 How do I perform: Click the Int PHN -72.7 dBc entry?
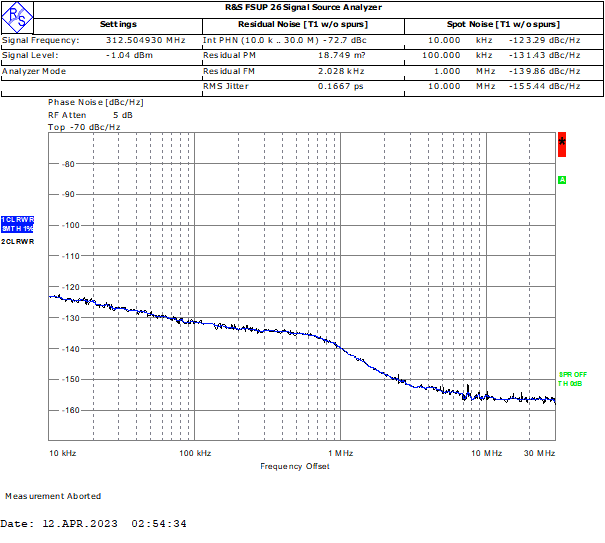pos(285,40)
